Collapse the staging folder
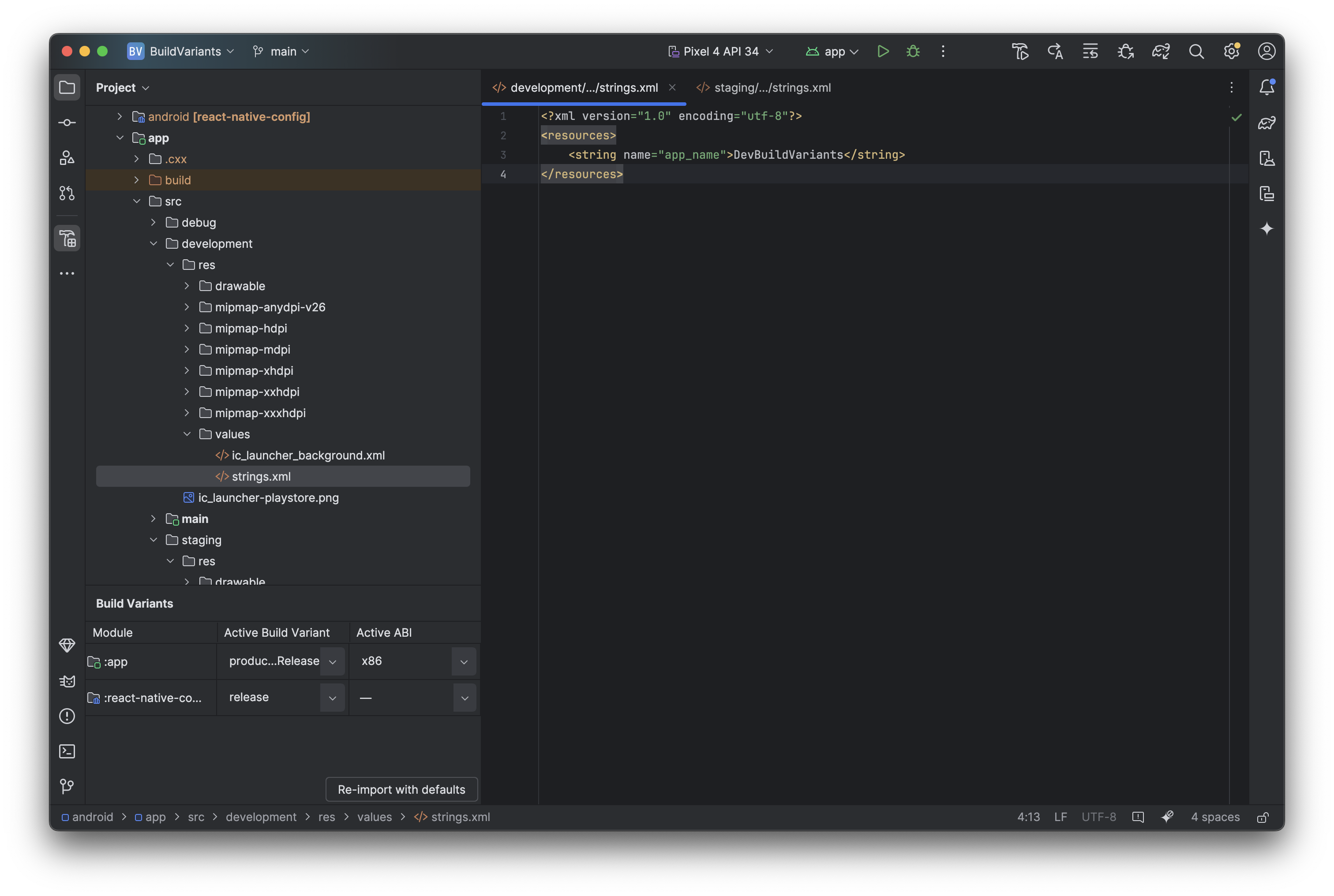Viewport: 1334px width, 896px height. pyautogui.click(x=153, y=540)
